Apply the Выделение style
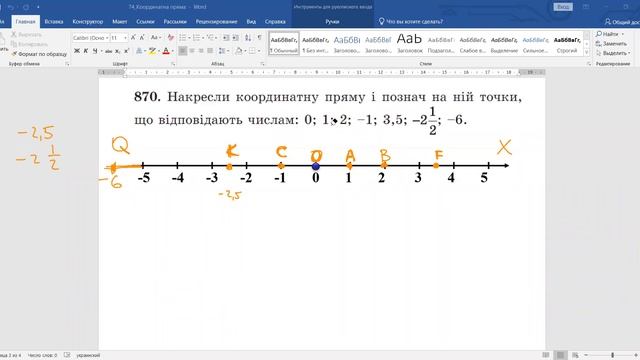The image size is (640, 360). tap(504, 44)
